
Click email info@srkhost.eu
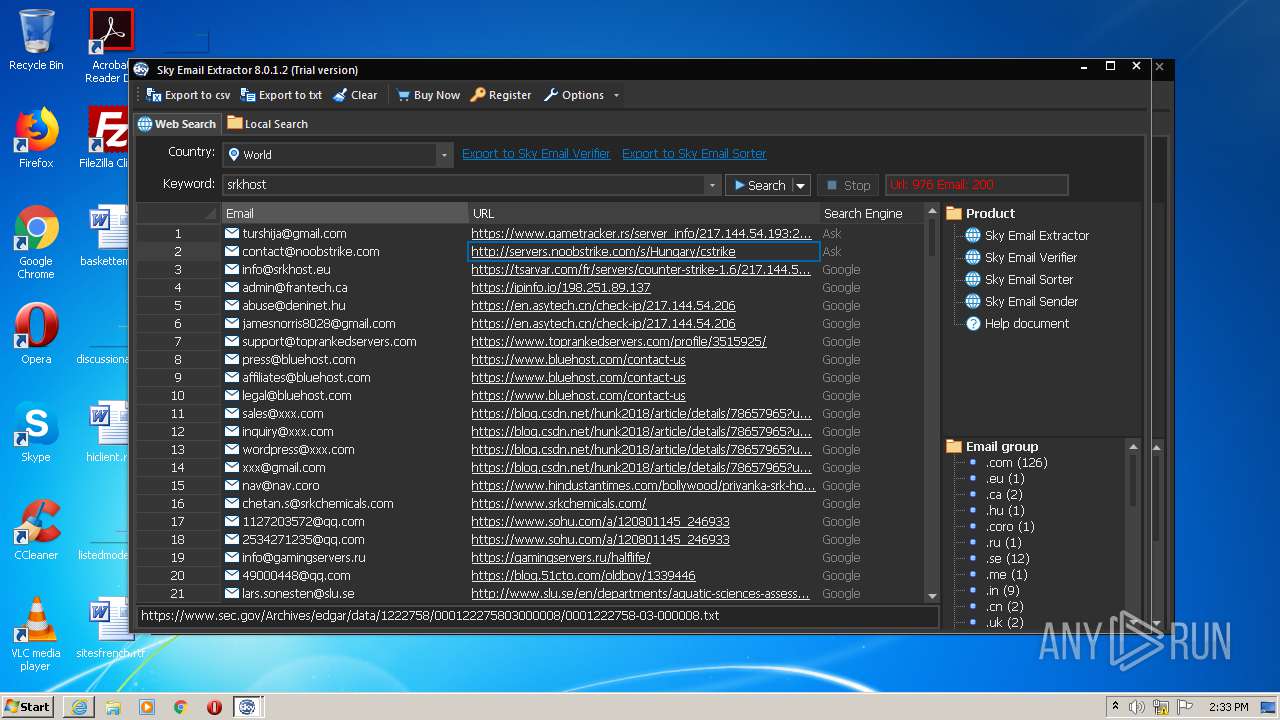pos(286,269)
